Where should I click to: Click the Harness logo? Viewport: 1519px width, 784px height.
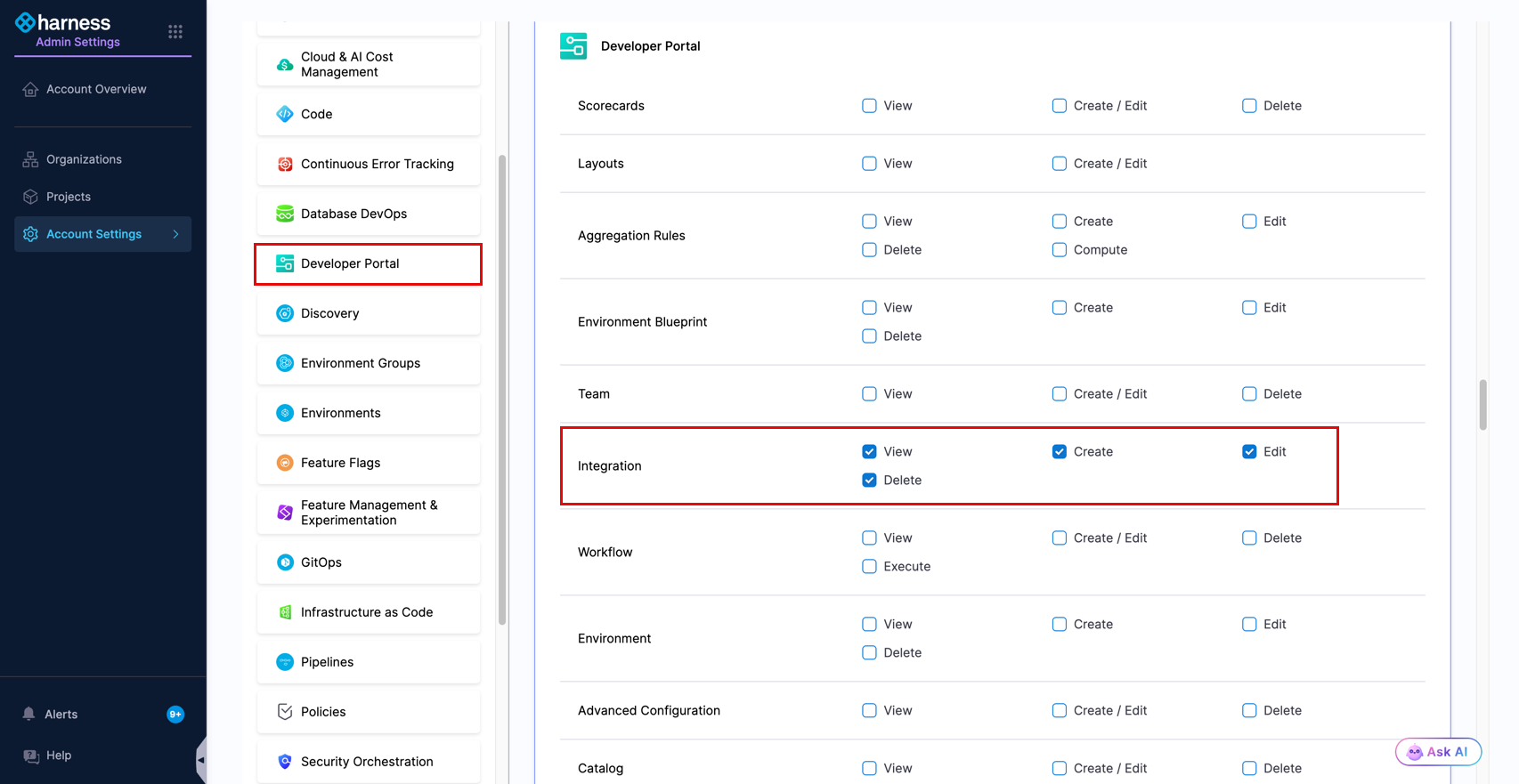point(62,22)
